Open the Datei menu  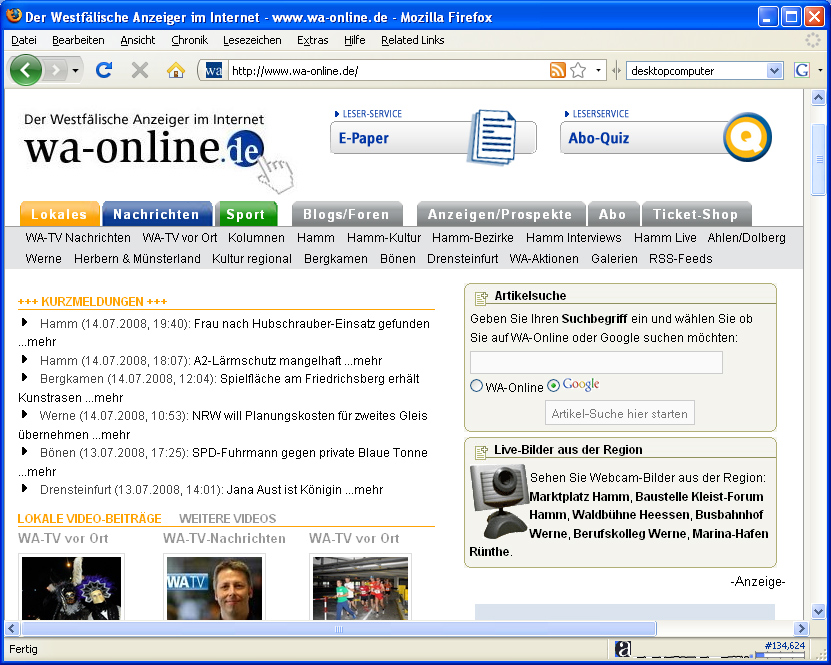(24, 40)
